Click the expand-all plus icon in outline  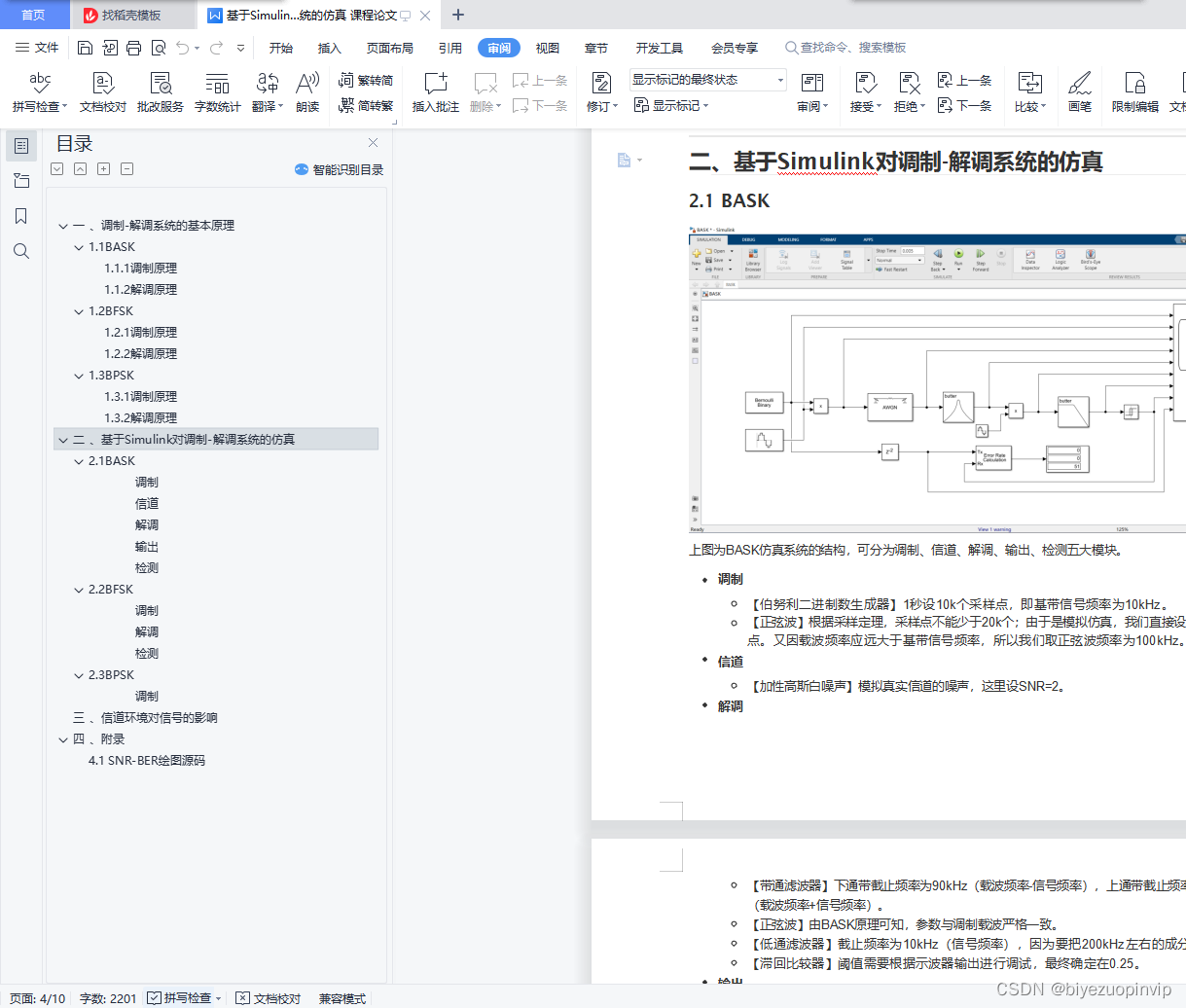[103, 169]
